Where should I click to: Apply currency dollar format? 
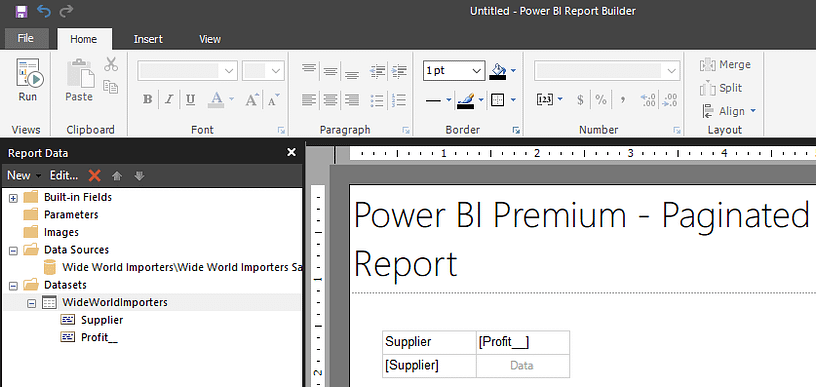(580, 99)
